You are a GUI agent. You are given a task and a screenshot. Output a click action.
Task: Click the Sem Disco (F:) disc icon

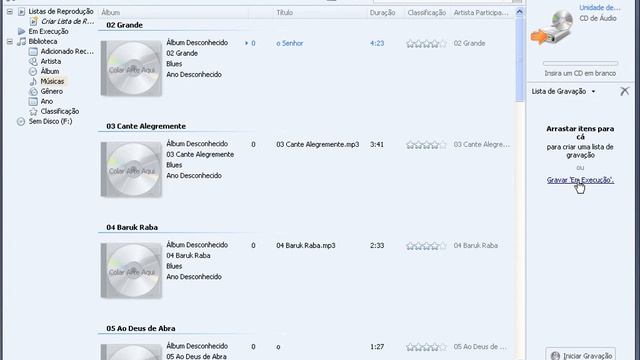coord(21,122)
